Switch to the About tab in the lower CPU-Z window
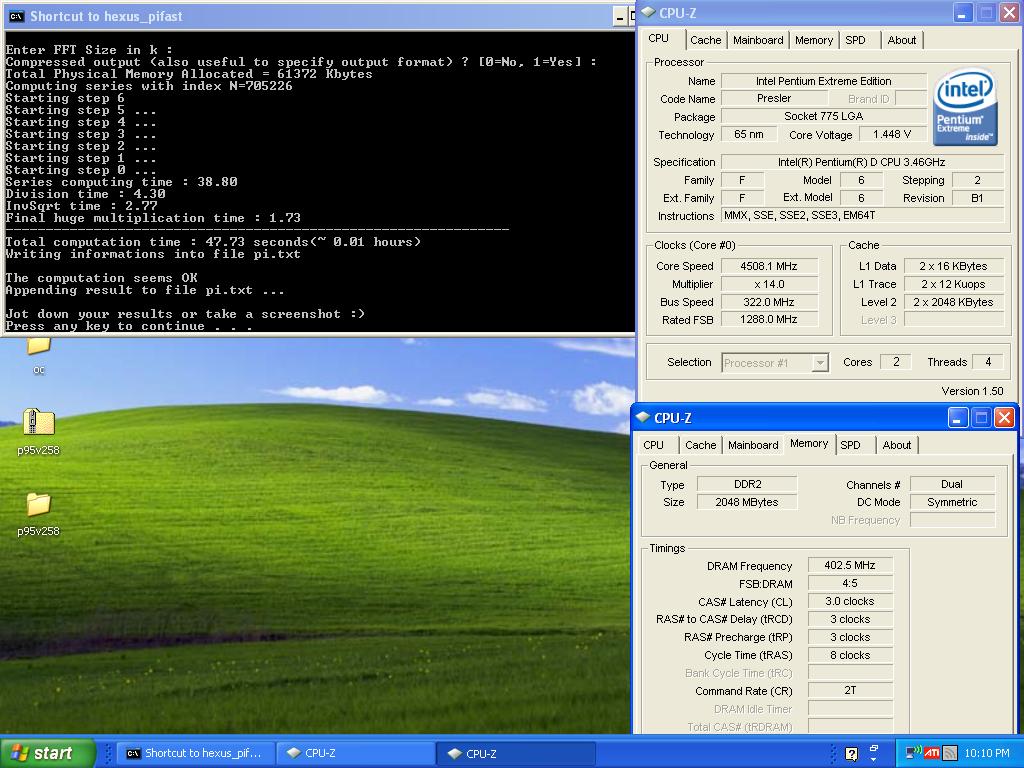Image resolution: width=1024 pixels, height=768 pixels. pyautogui.click(x=897, y=445)
